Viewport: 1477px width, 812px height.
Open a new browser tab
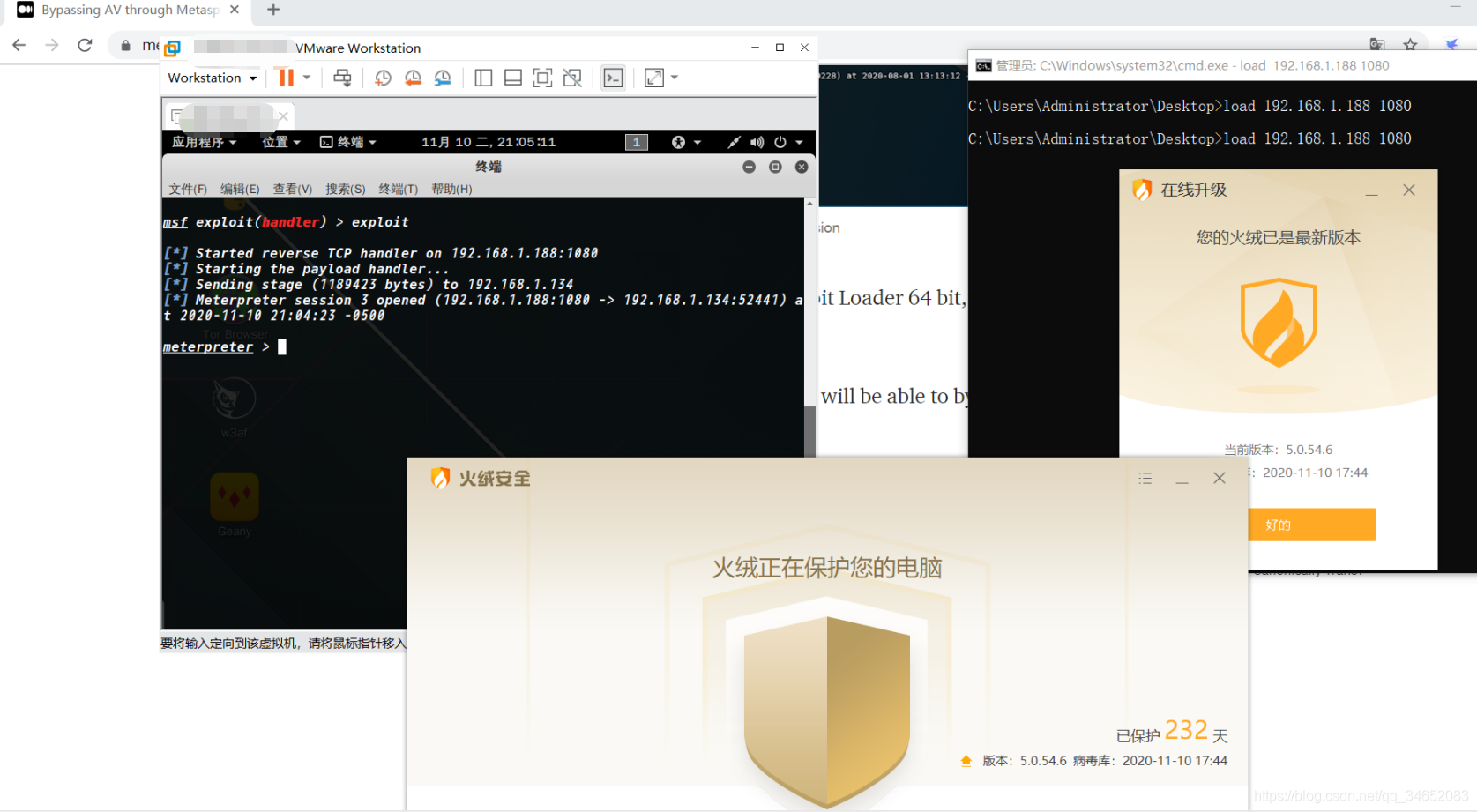coord(273,10)
